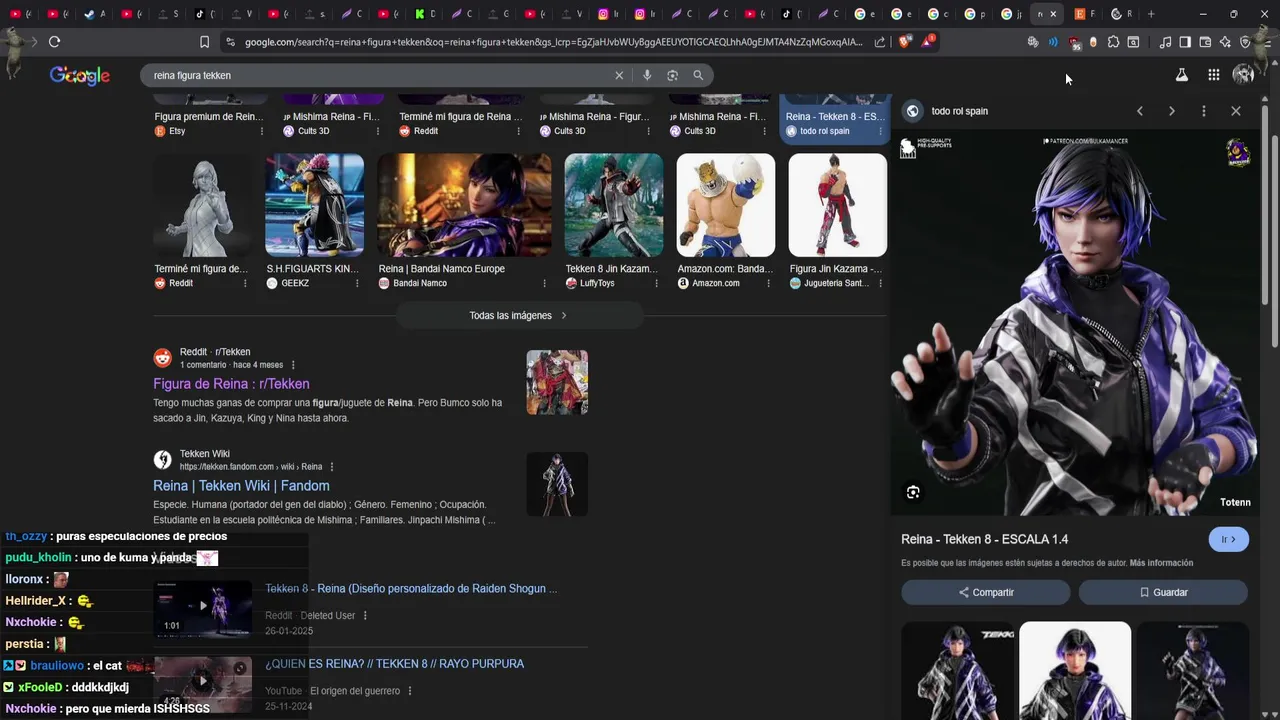
Task: Go to the Google logo homepage
Action: 80,76
